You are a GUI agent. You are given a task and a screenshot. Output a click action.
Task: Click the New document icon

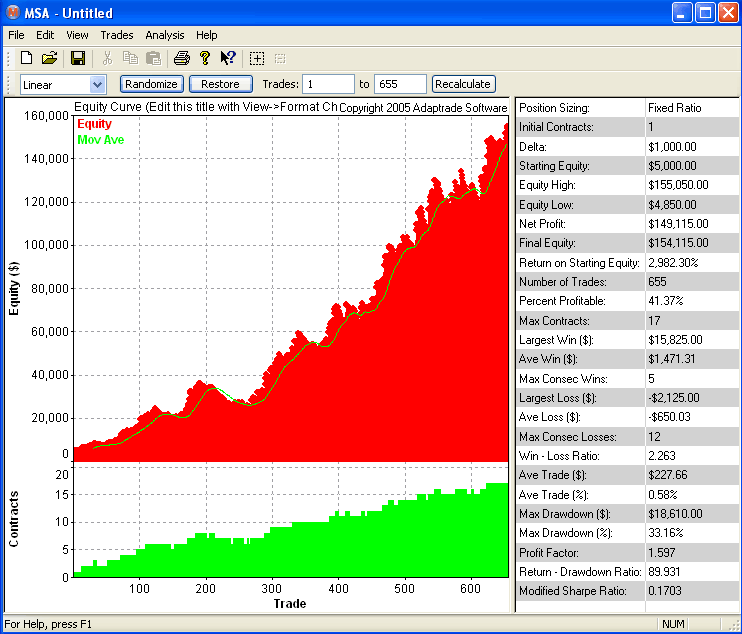(27, 58)
